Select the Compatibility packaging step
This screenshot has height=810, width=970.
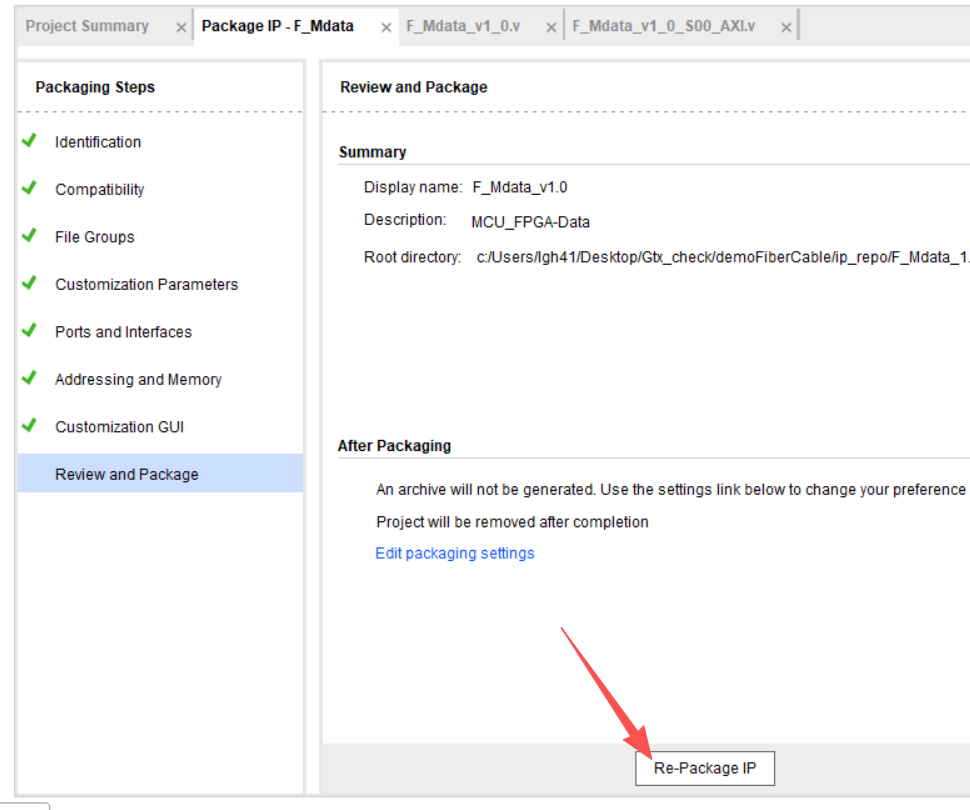pos(100,189)
